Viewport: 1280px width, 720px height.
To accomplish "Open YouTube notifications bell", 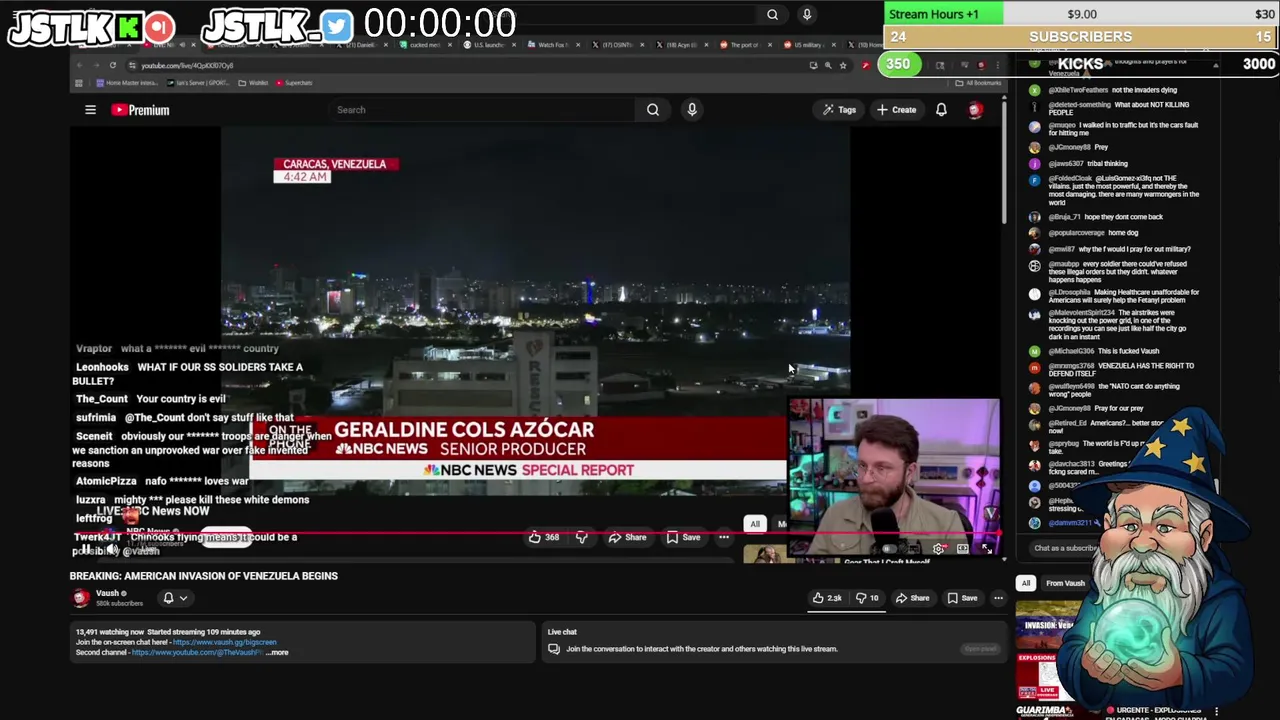I will [941, 110].
